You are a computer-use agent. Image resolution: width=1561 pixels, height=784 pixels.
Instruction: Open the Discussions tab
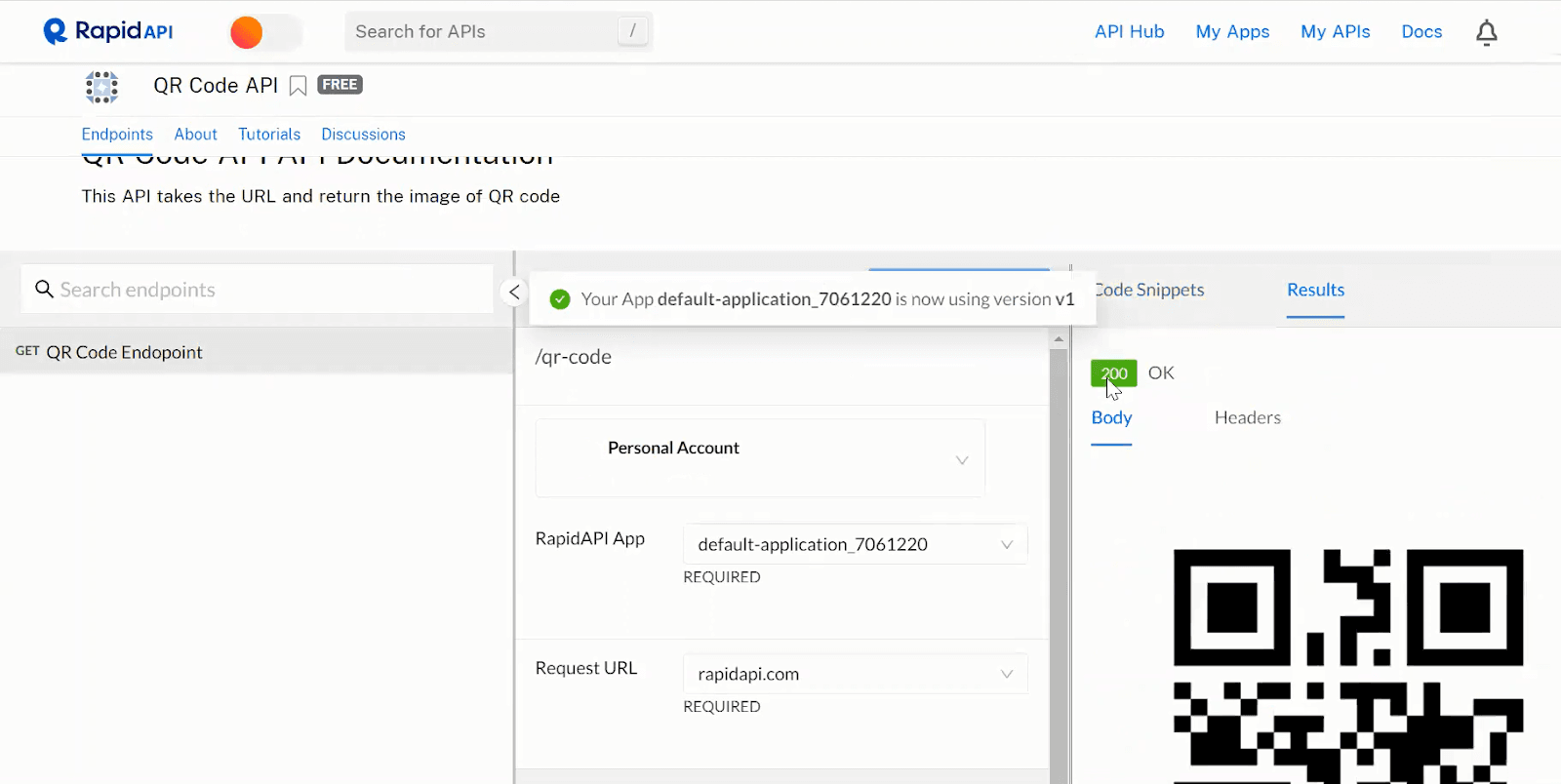pyautogui.click(x=363, y=134)
